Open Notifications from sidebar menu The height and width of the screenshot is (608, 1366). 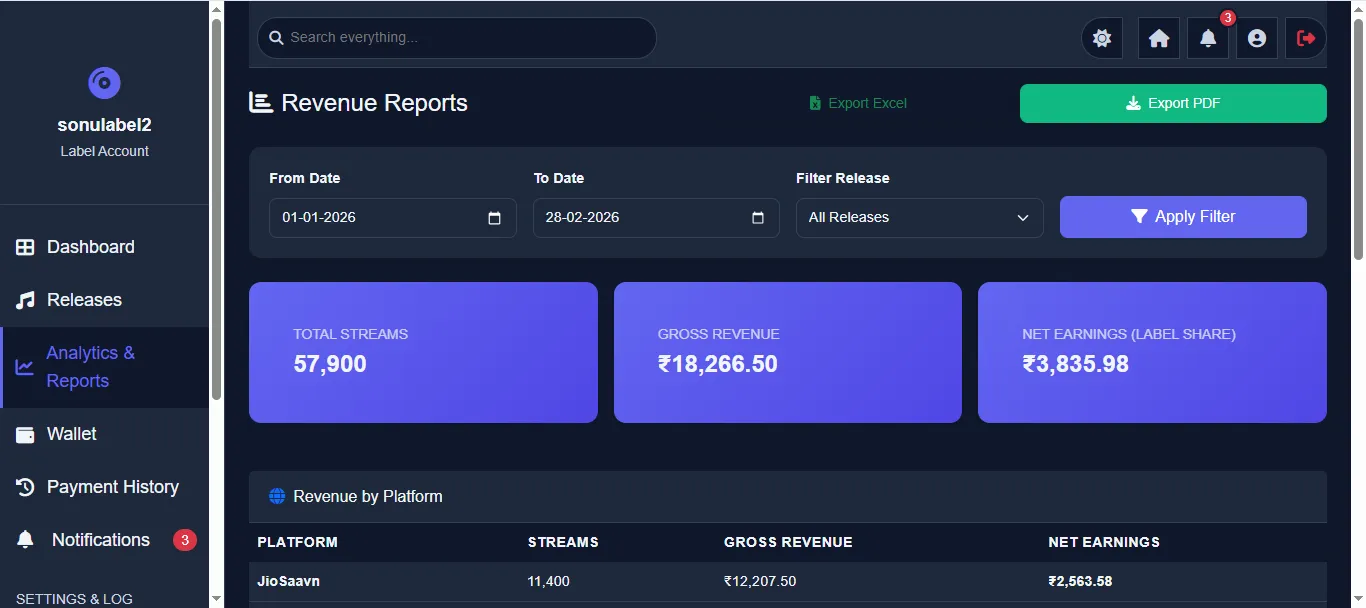pyautogui.click(x=104, y=540)
